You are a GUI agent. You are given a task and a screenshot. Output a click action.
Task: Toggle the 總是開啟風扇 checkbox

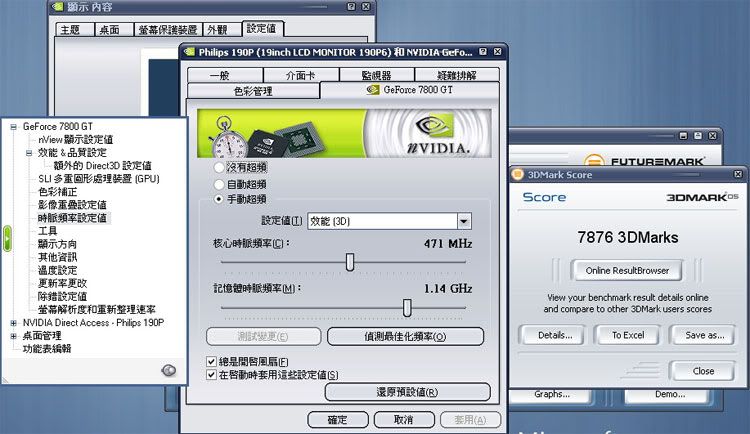pyautogui.click(x=211, y=361)
